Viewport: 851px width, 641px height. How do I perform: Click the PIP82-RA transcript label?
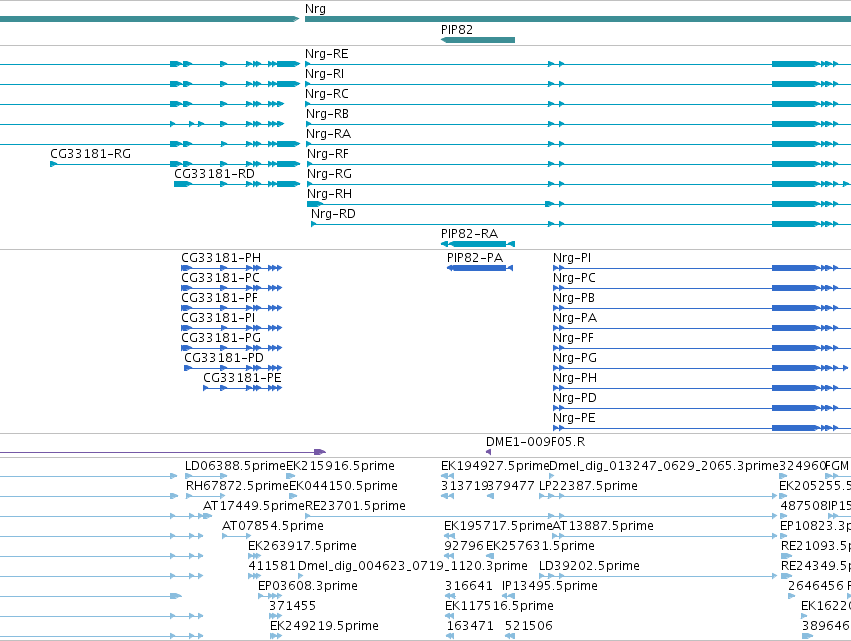(x=469, y=234)
